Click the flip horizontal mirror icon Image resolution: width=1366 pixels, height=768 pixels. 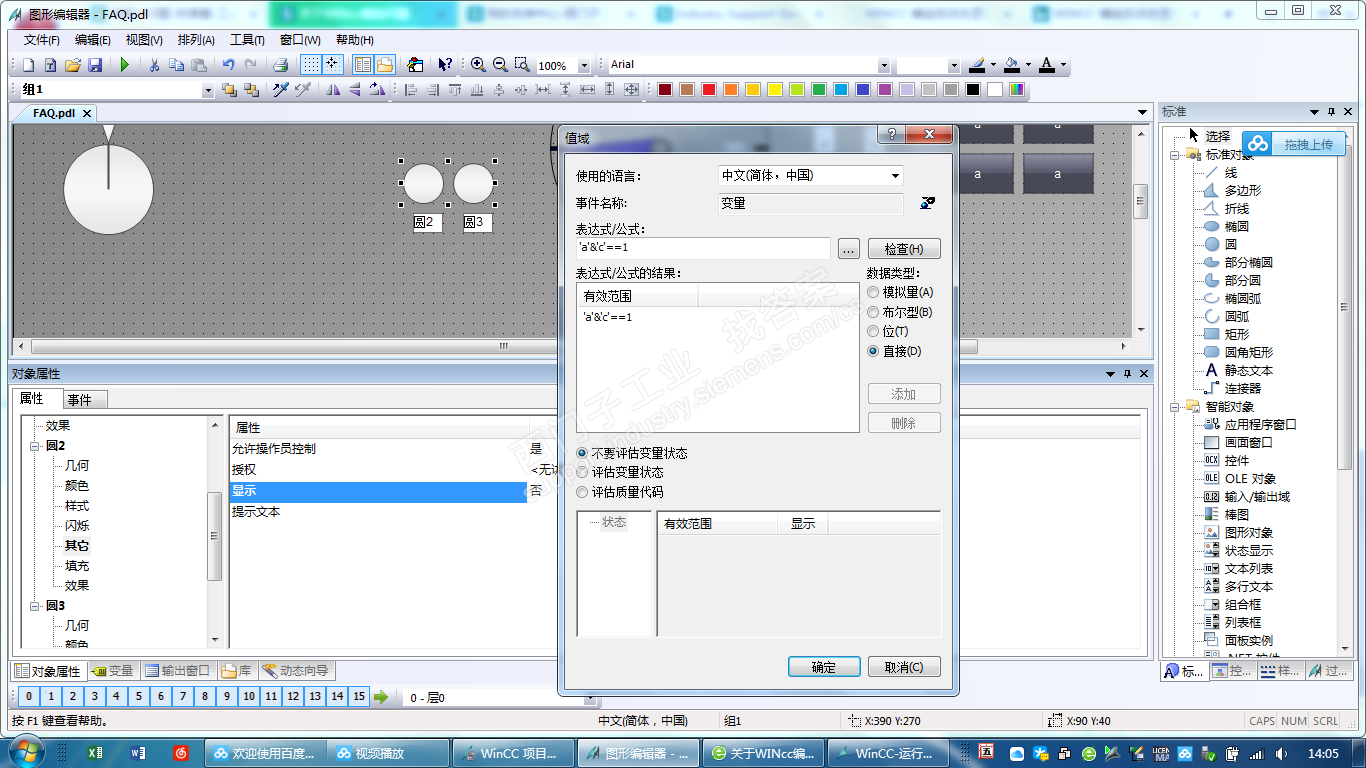[x=333, y=90]
